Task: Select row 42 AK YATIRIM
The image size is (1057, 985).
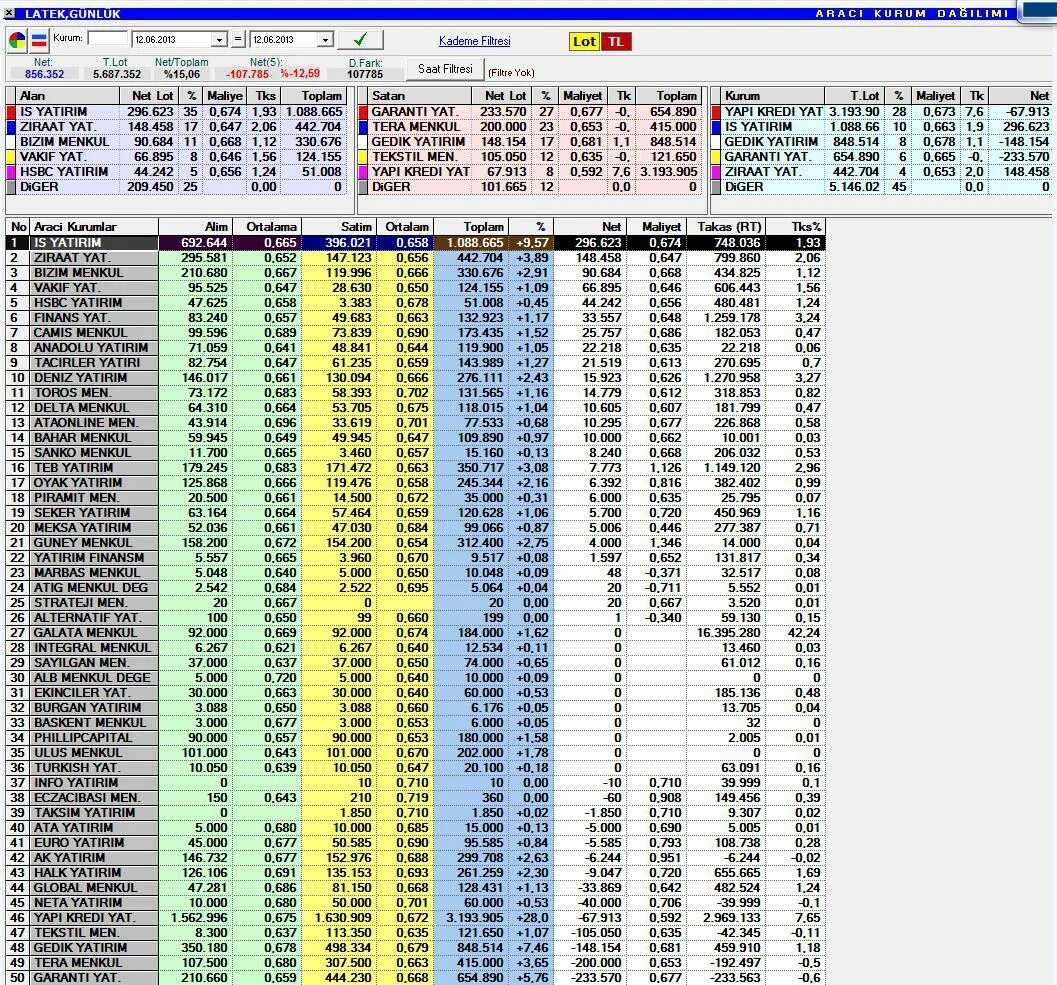Action: point(415,858)
